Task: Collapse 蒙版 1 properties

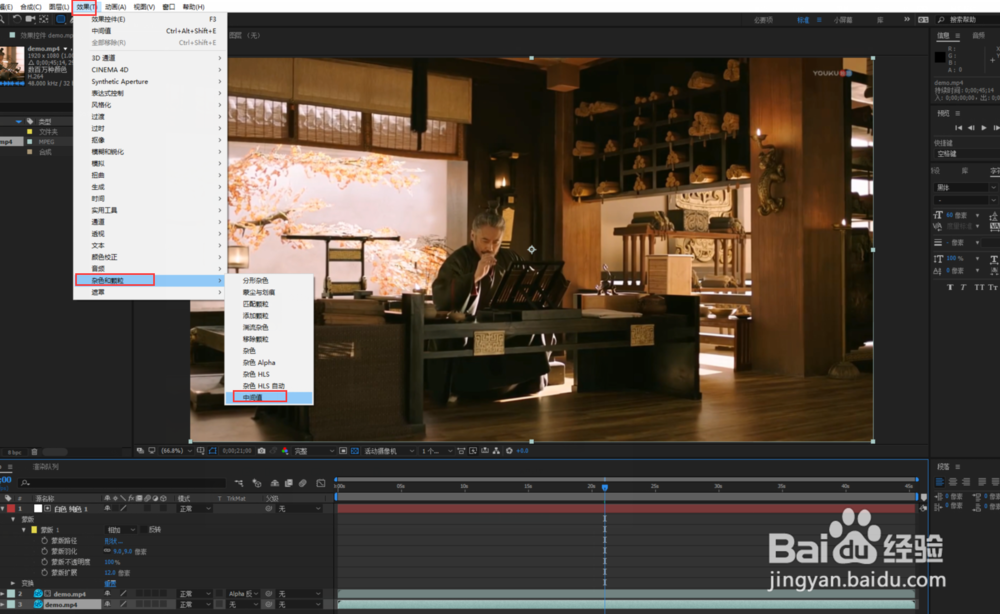Action: pyautogui.click(x=24, y=530)
